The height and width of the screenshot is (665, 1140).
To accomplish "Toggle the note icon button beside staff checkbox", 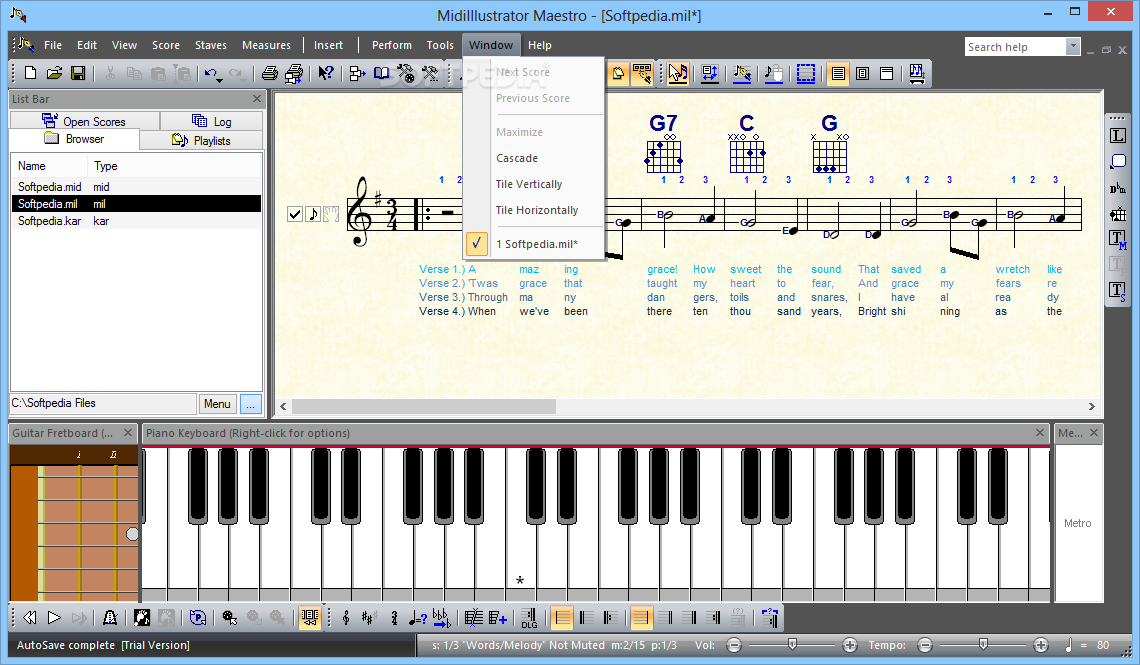I will tap(313, 214).
